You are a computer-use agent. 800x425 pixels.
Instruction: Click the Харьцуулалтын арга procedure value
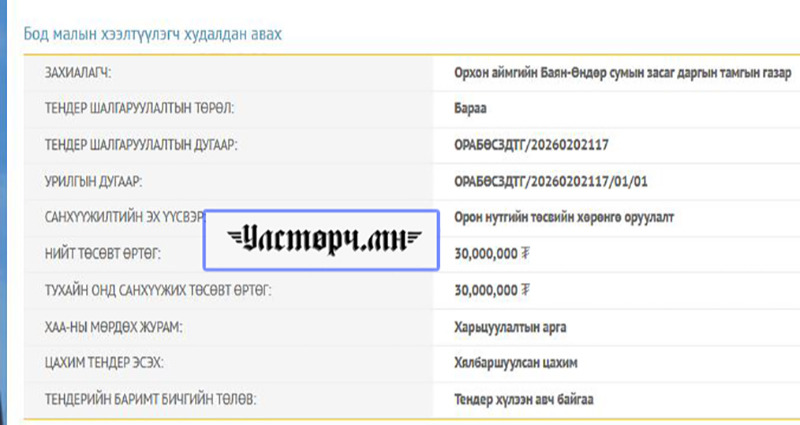pyautogui.click(x=511, y=326)
